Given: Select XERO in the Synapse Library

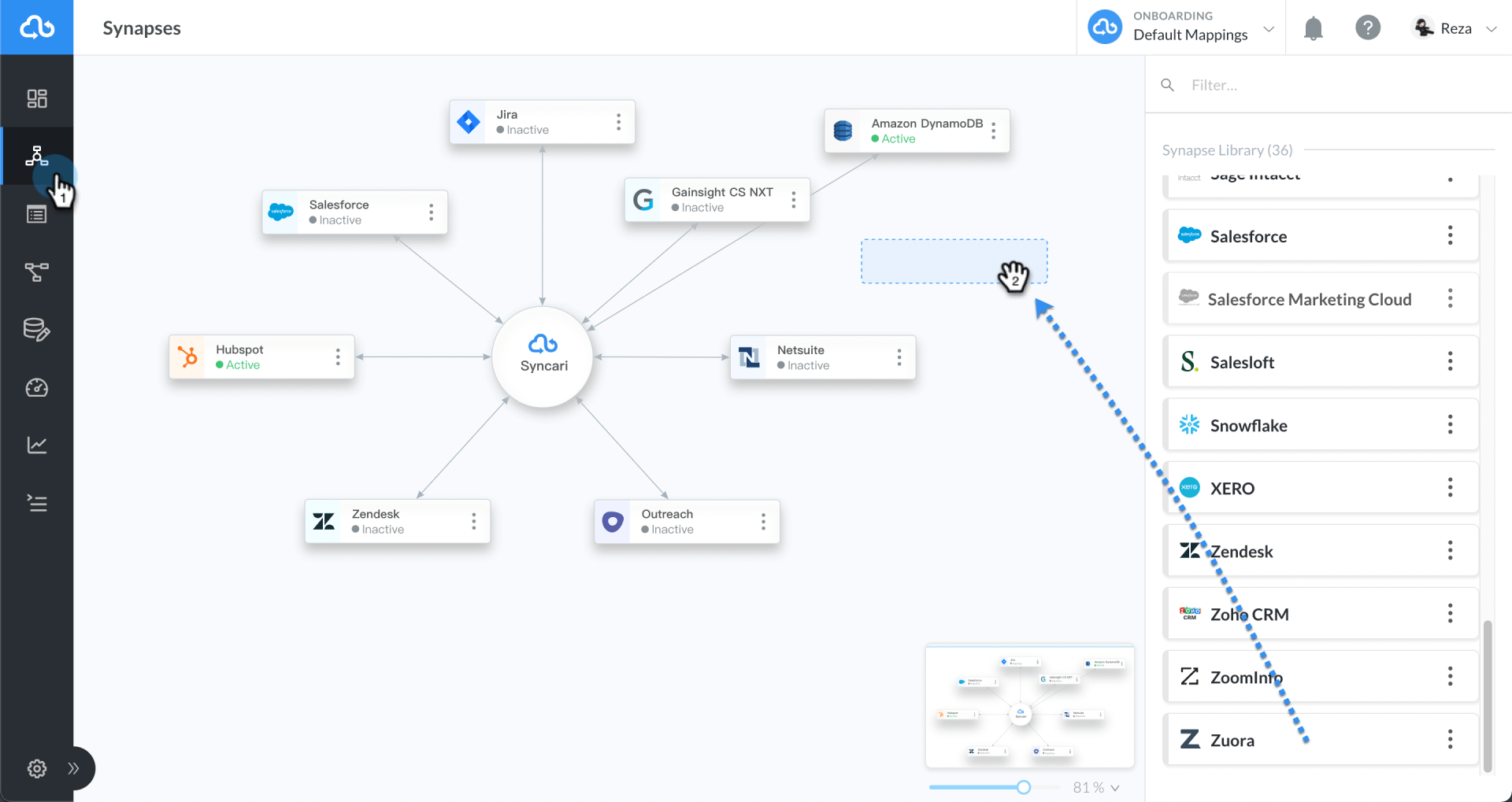Looking at the screenshot, I should pos(1321,488).
